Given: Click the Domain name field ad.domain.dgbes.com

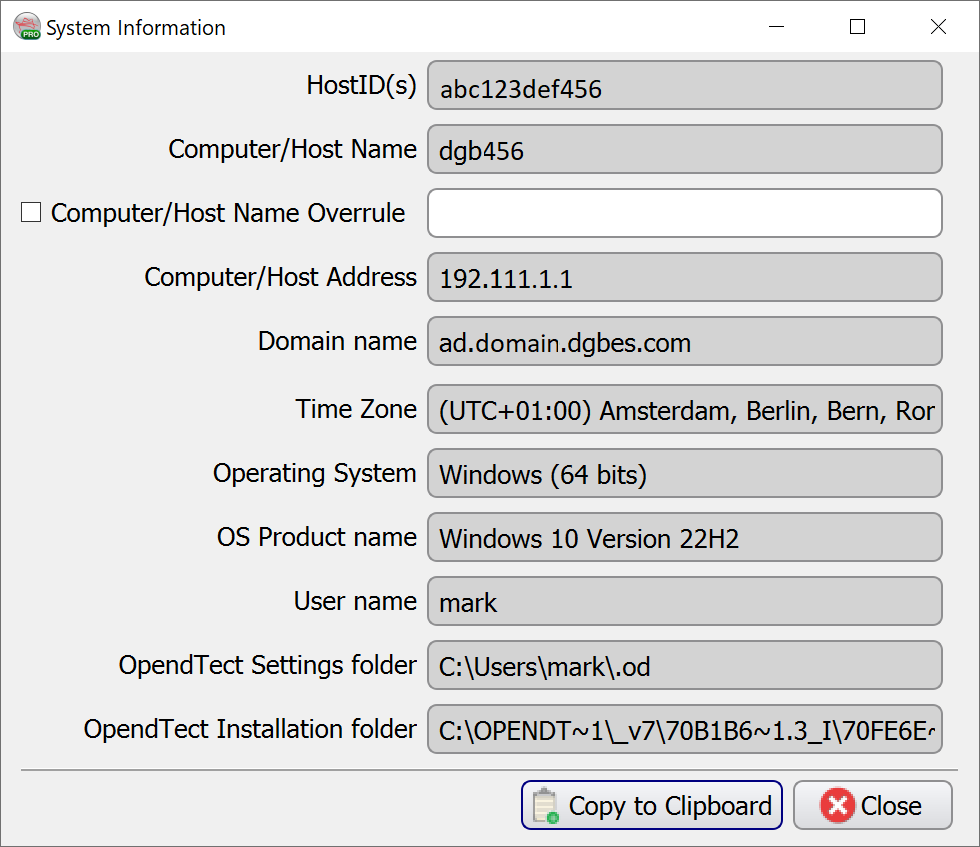Looking at the screenshot, I should (x=685, y=342).
